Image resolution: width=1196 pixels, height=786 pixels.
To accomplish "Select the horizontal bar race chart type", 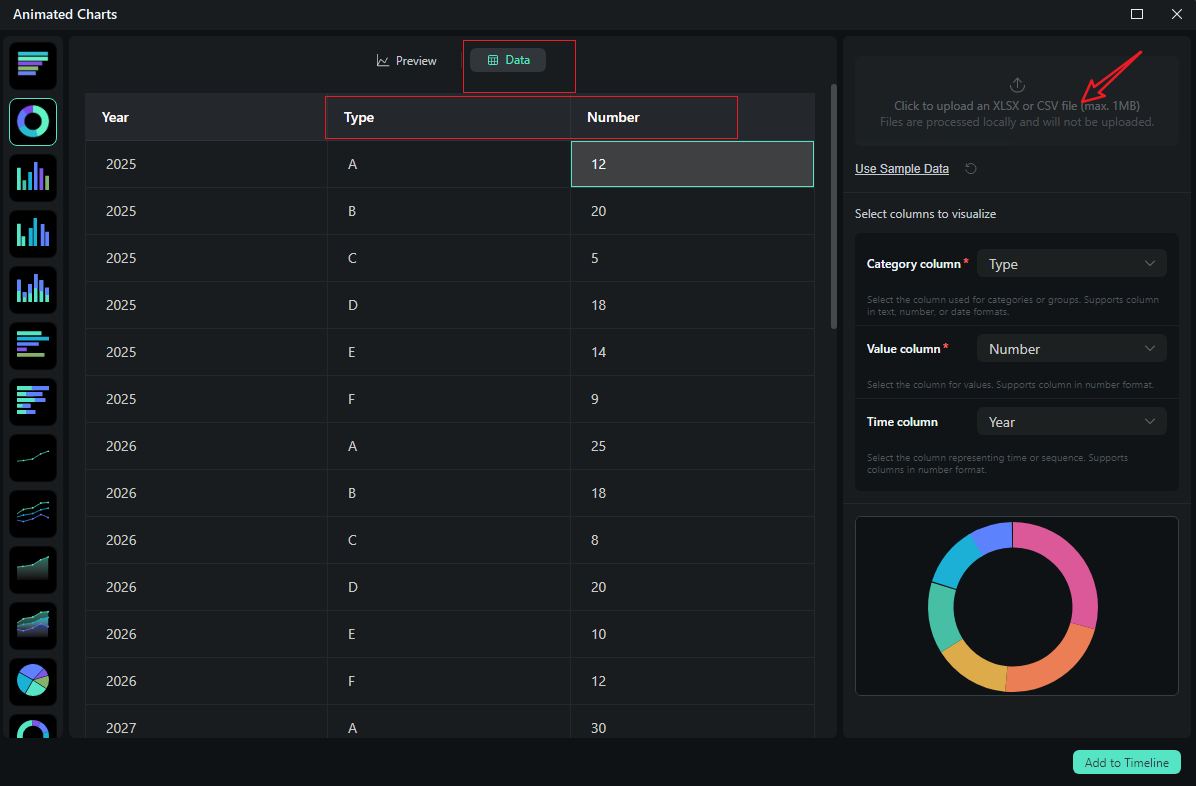I will pyautogui.click(x=33, y=65).
